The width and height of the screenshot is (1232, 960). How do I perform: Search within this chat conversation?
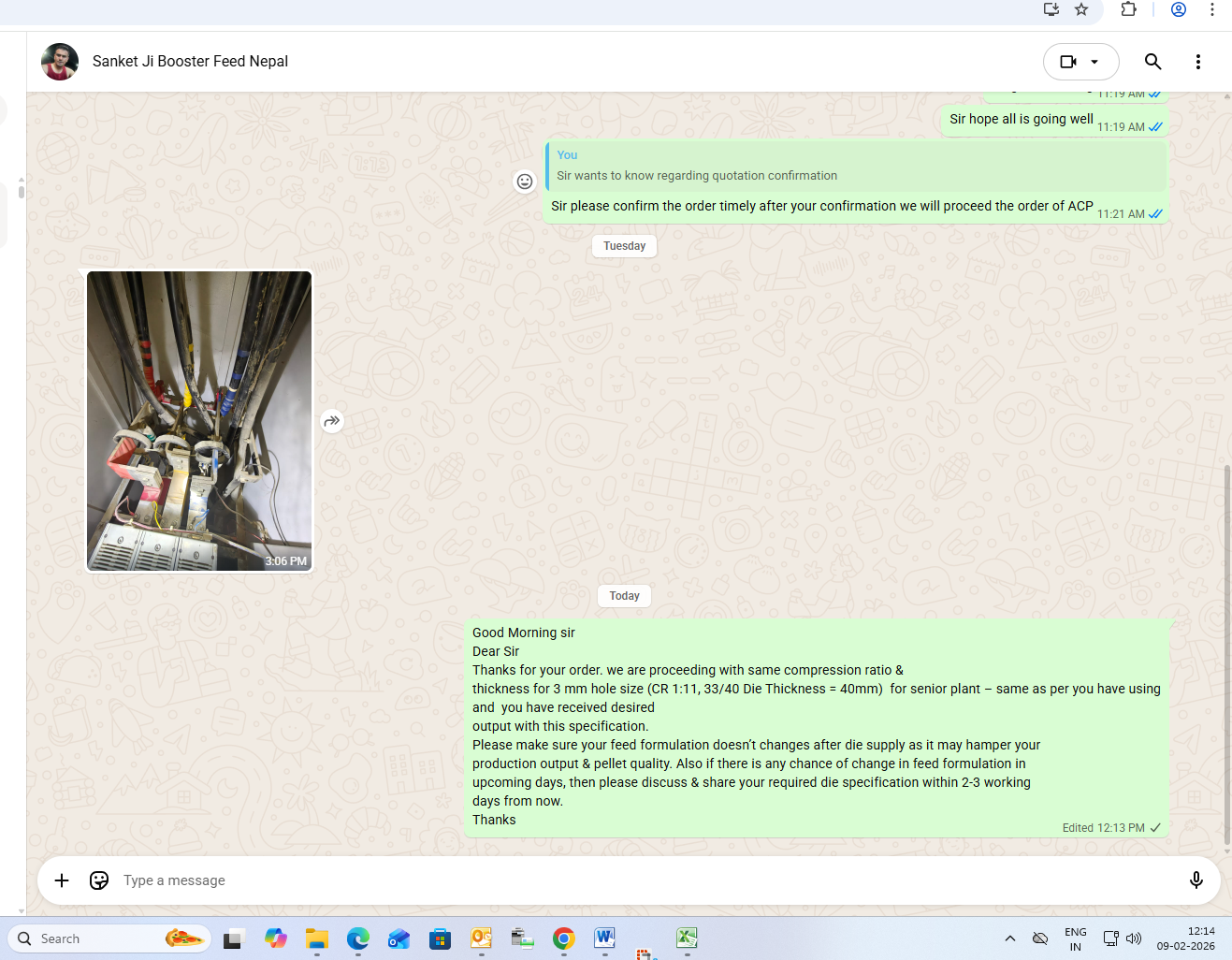pos(1152,62)
